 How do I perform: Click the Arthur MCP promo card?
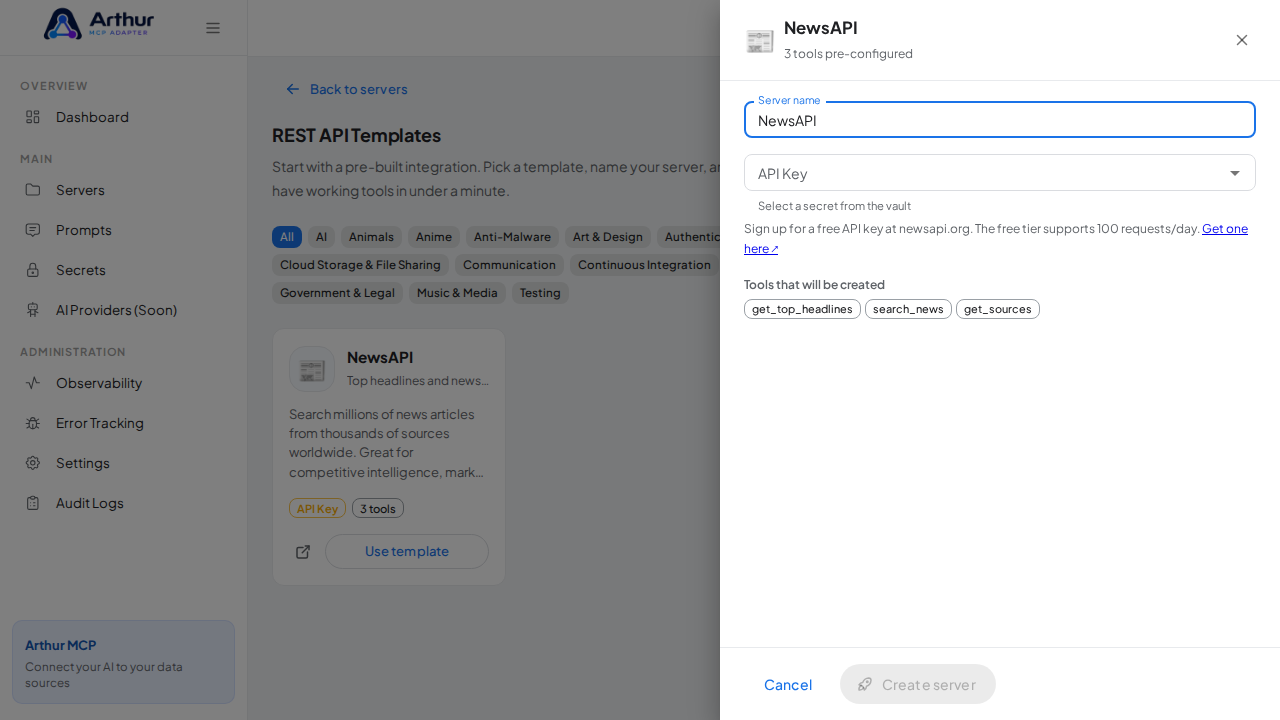pos(123,662)
